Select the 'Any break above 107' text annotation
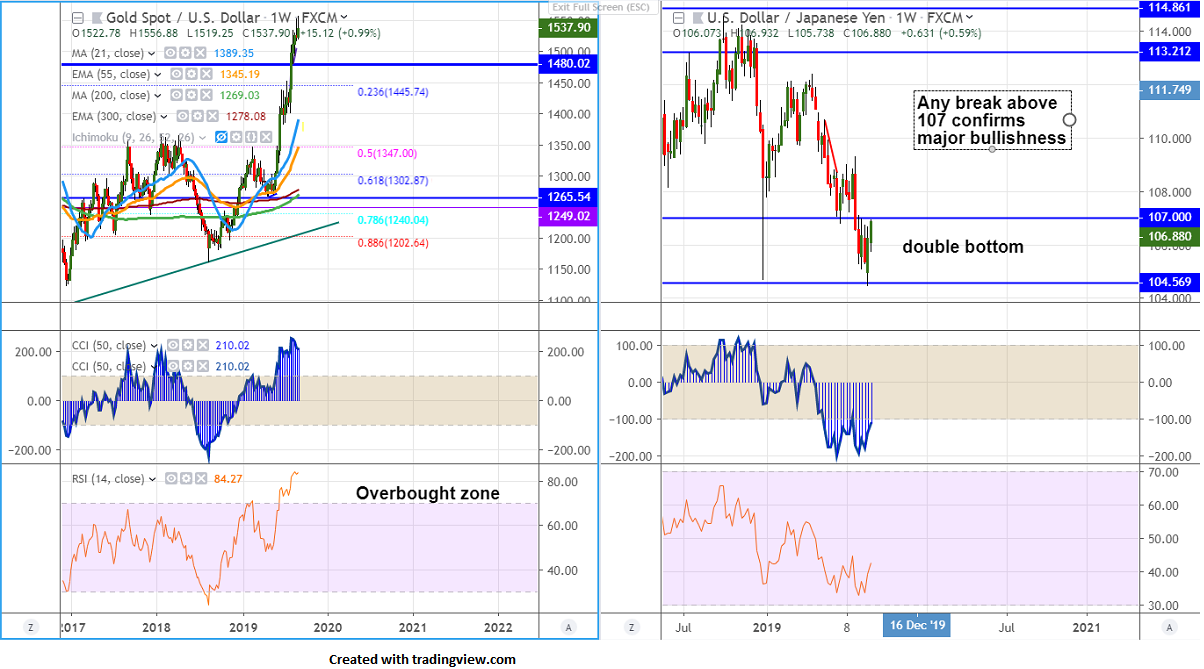 (992, 120)
